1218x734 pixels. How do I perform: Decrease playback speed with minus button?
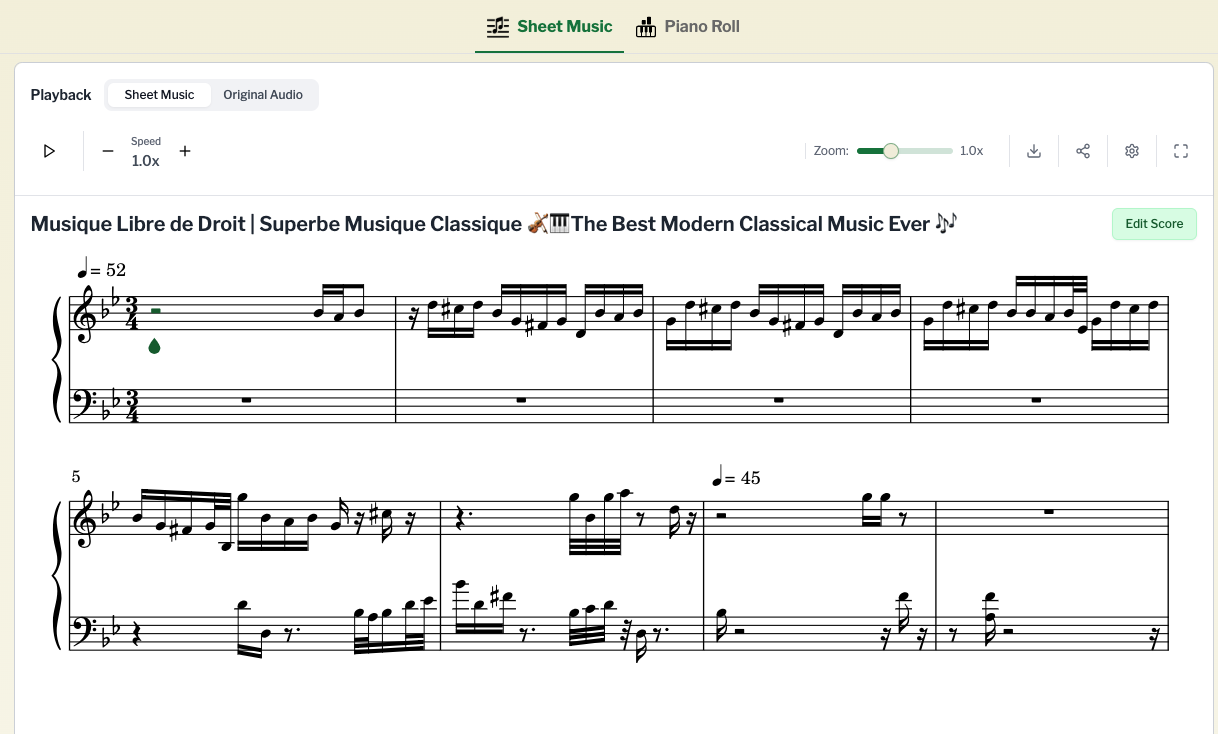(108, 151)
